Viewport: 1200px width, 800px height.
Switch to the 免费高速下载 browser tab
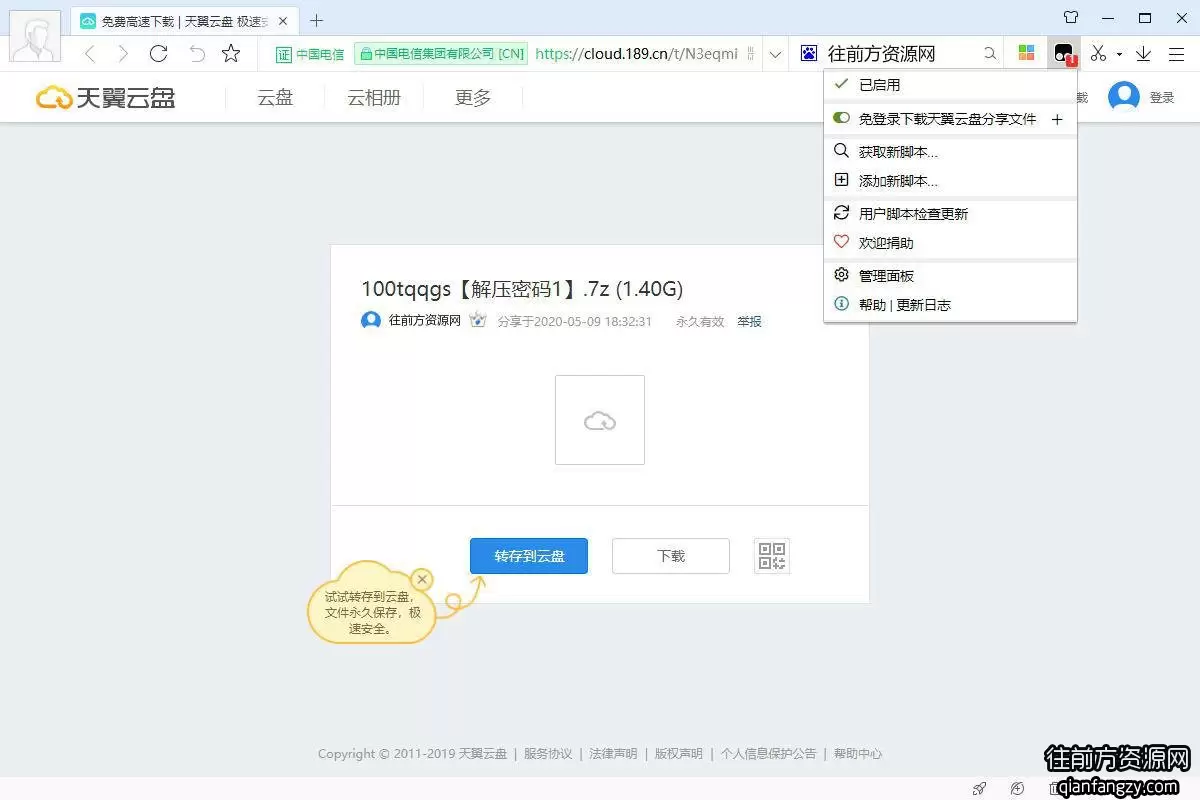tap(185, 21)
